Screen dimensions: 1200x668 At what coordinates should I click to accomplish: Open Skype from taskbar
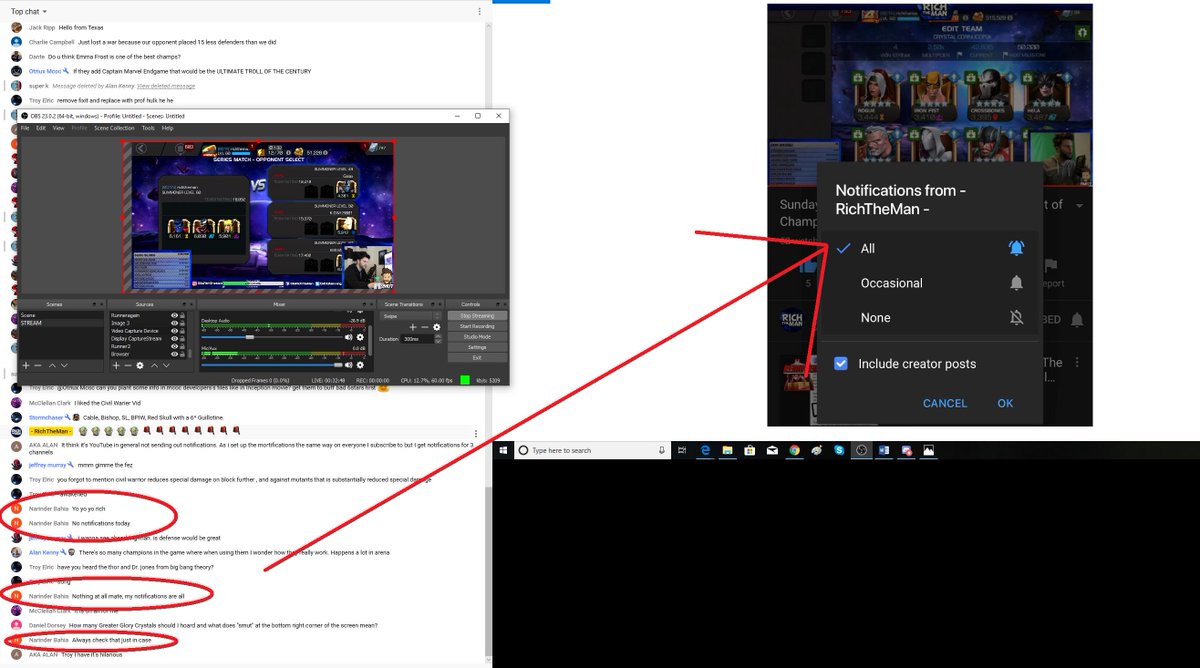839,451
